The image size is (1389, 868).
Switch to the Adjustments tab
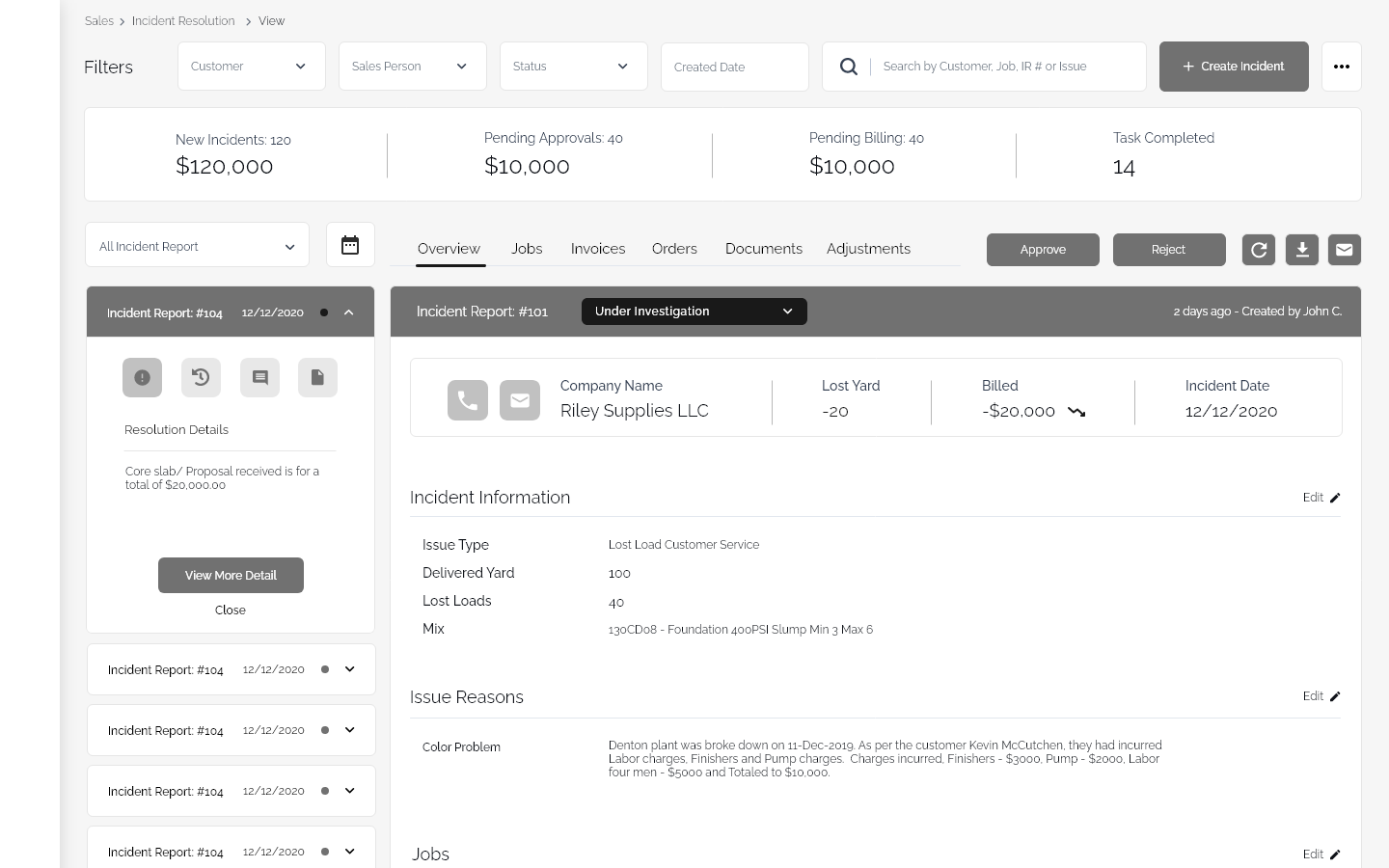[868, 249]
